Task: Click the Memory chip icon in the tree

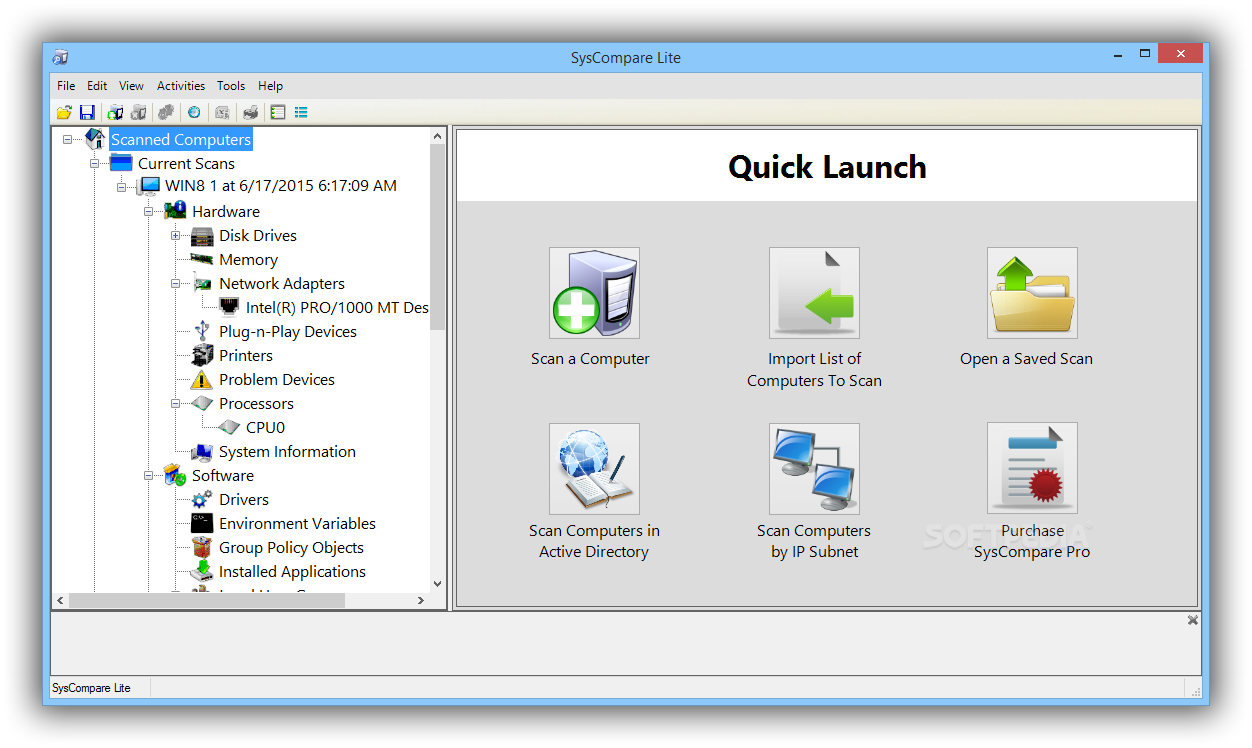Action: [202, 259]
